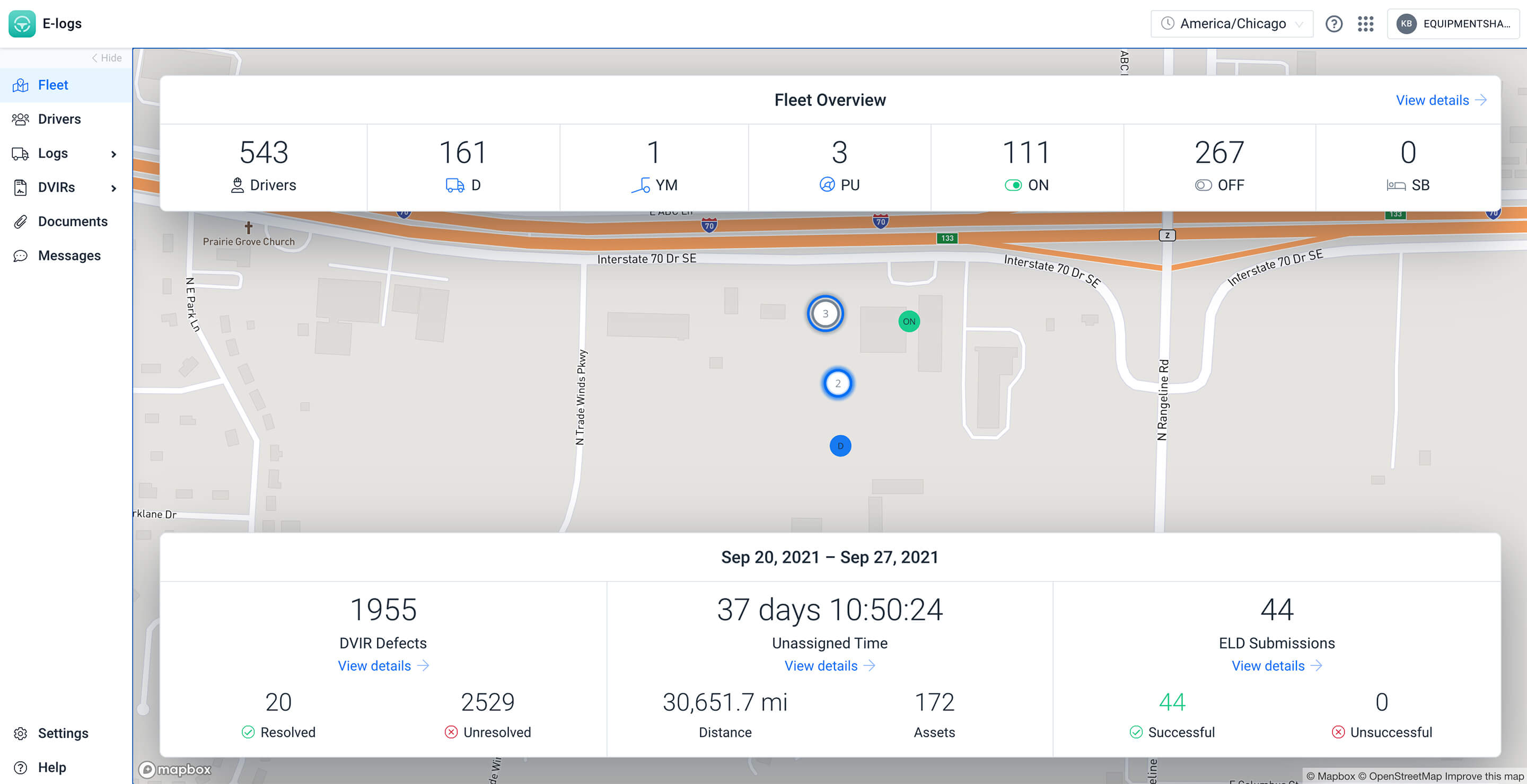Click the green ON map marker
This screenshot has width=1527, height=784.
(x=908, y=322)
